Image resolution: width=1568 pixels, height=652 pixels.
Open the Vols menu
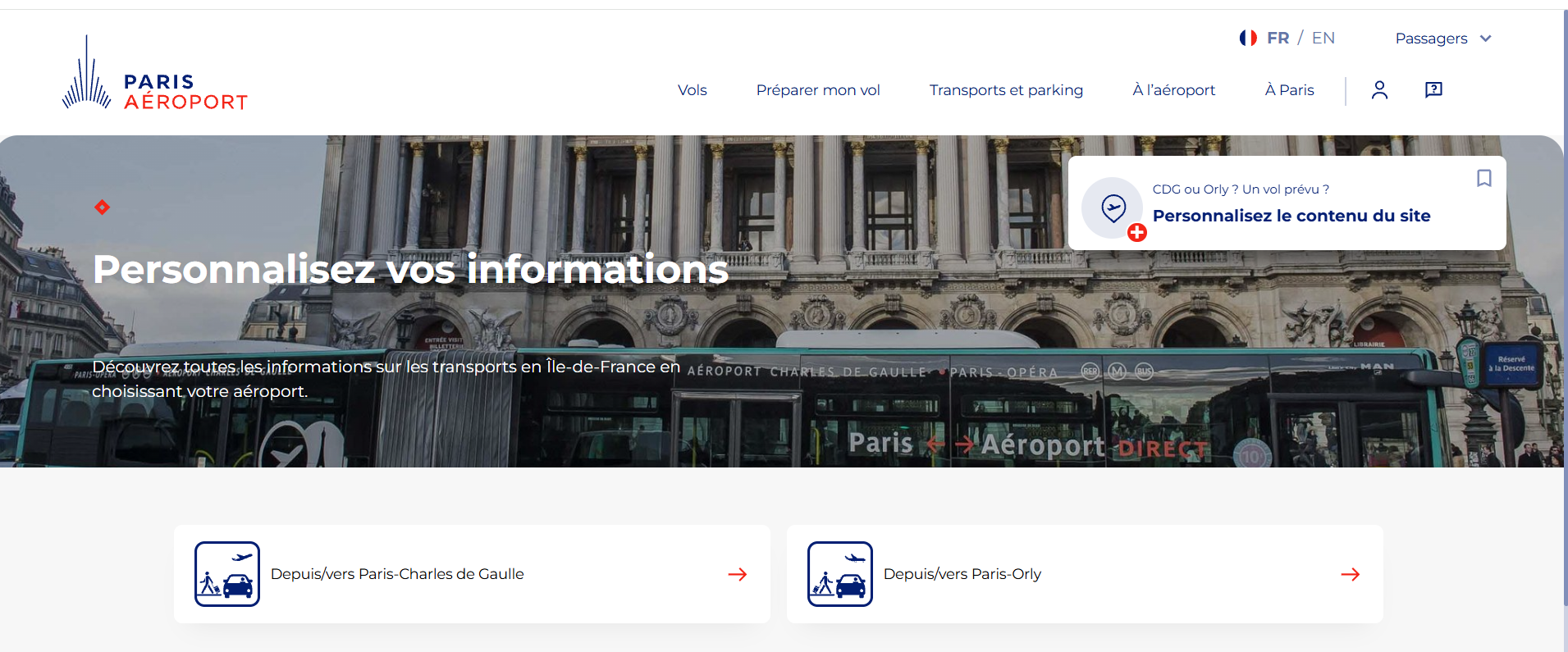(x=692, y=90)
